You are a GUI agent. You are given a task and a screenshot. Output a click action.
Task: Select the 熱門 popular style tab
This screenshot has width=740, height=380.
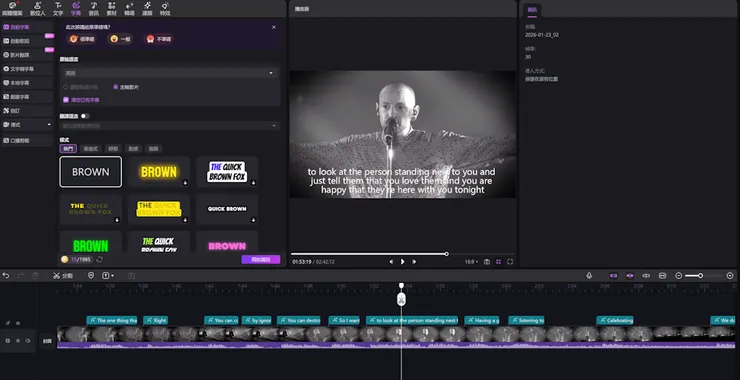pyautogui.click(x=68, y=149)
